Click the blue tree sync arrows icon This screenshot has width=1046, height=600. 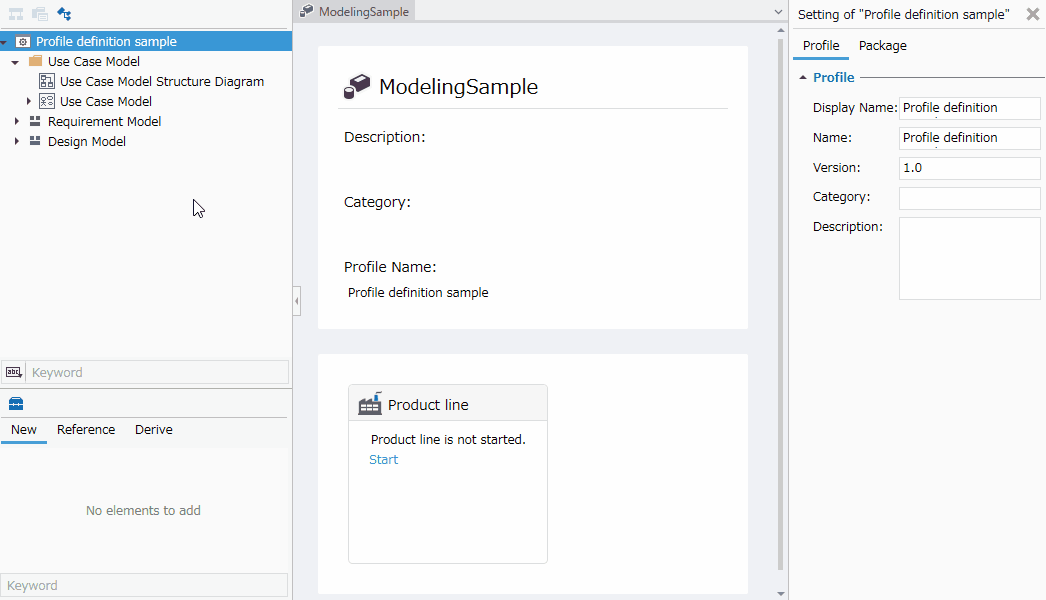coord(64,14)
